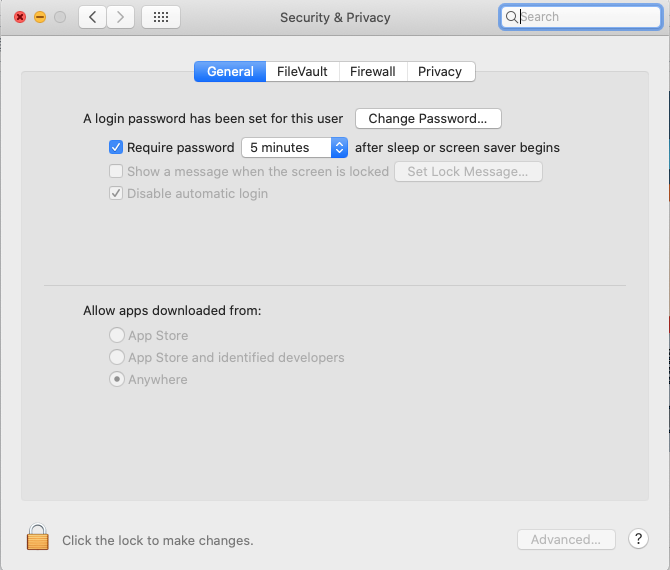Show all preferences via grid icon
Viewport: 670px width, 570px height.
pyautogui.click(x=161, y=17)
